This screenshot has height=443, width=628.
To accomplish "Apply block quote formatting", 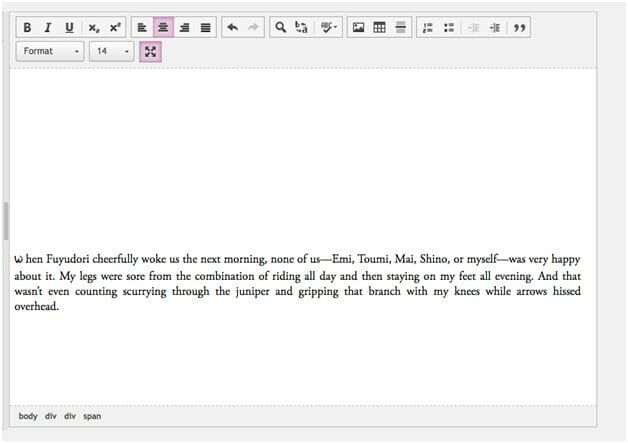I will pyautogui.click(x=519, y=28).
